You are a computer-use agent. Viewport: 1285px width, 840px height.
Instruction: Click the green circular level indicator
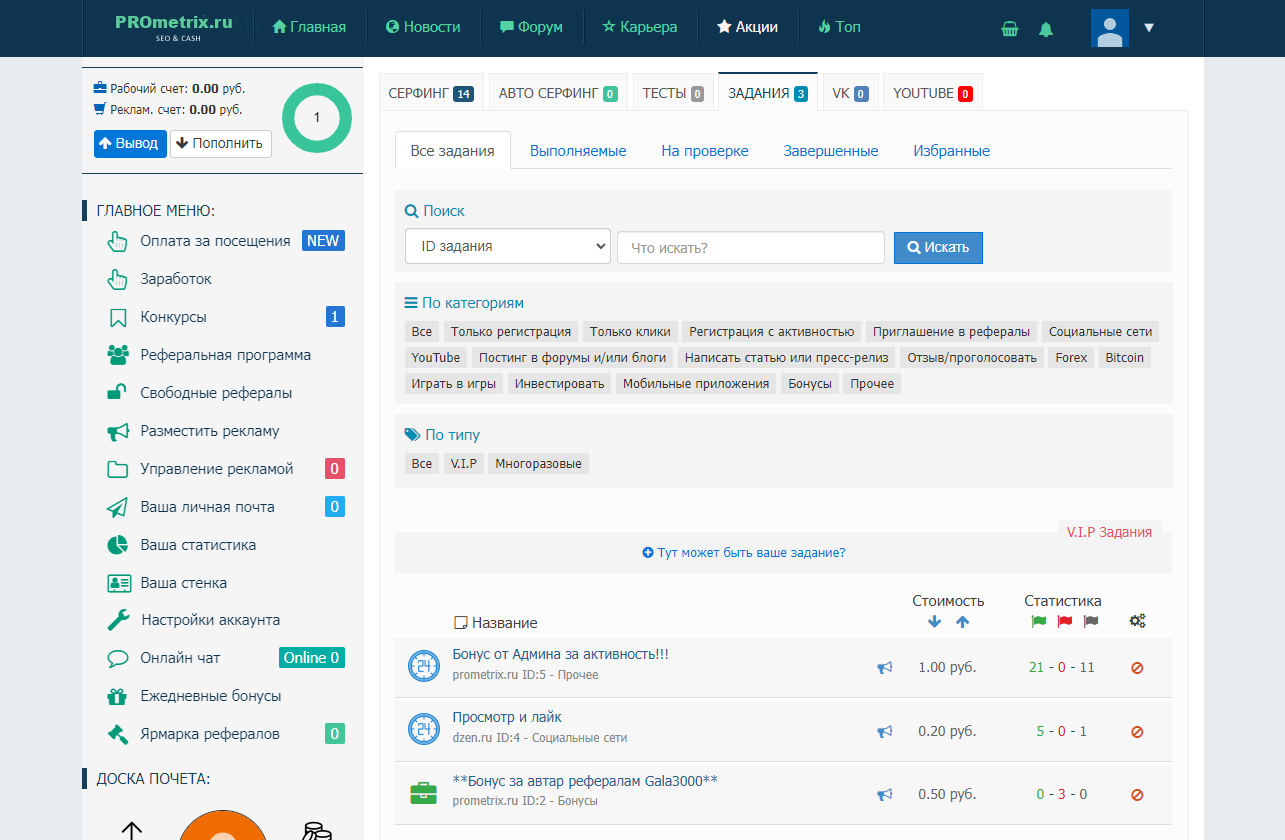[x=317, y=118]
